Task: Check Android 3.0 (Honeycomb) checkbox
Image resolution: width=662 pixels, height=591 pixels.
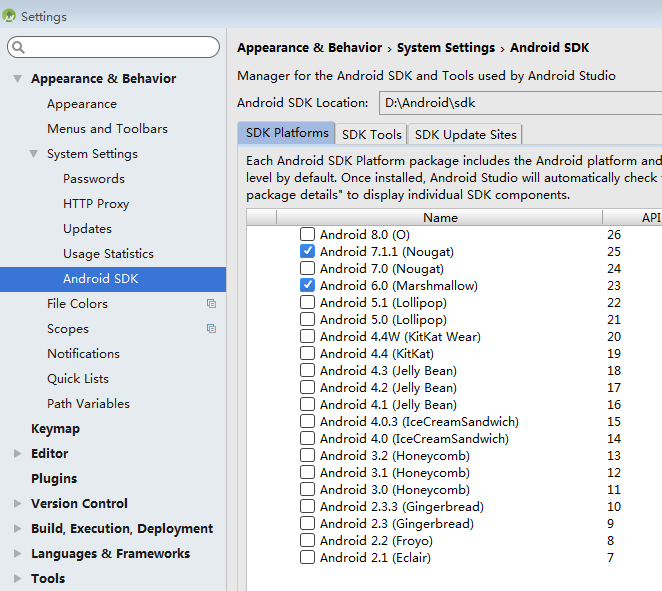Action: point(307,489)
